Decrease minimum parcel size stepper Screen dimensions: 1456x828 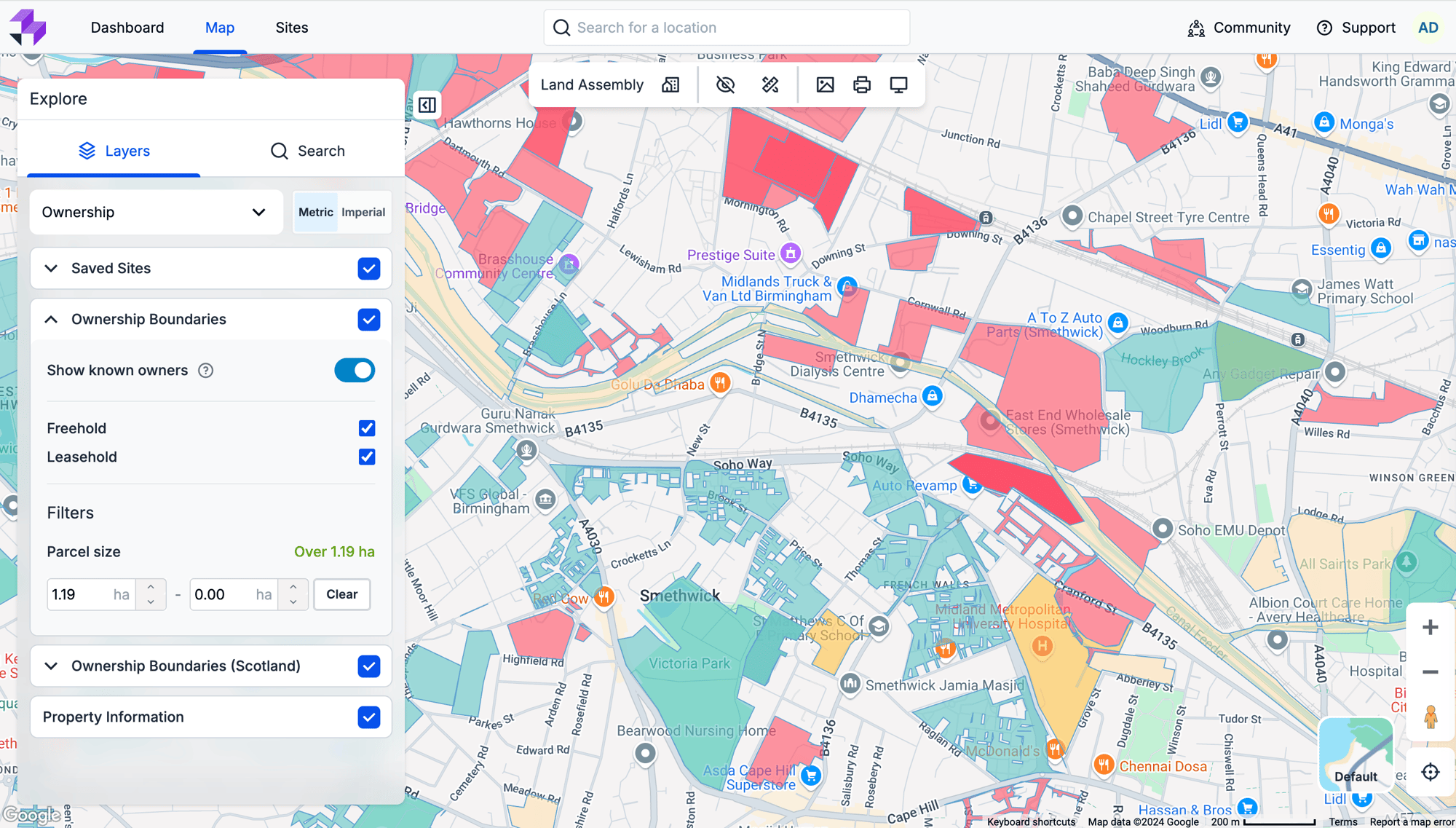pyautogui.click(x=151, y=602)
